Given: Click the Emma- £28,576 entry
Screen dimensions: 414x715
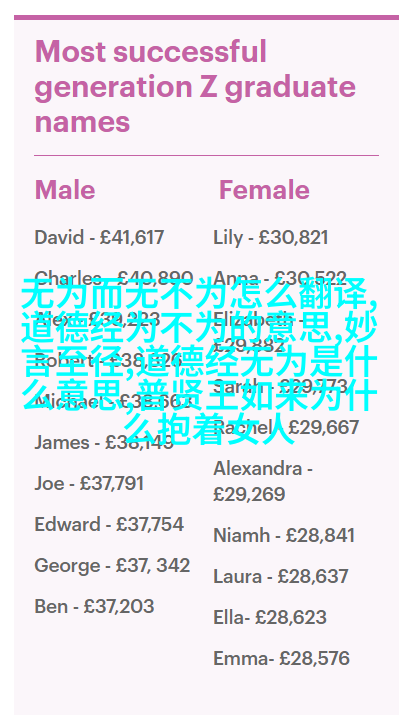Looking at the screenshot, I should (x=281, y=658).
